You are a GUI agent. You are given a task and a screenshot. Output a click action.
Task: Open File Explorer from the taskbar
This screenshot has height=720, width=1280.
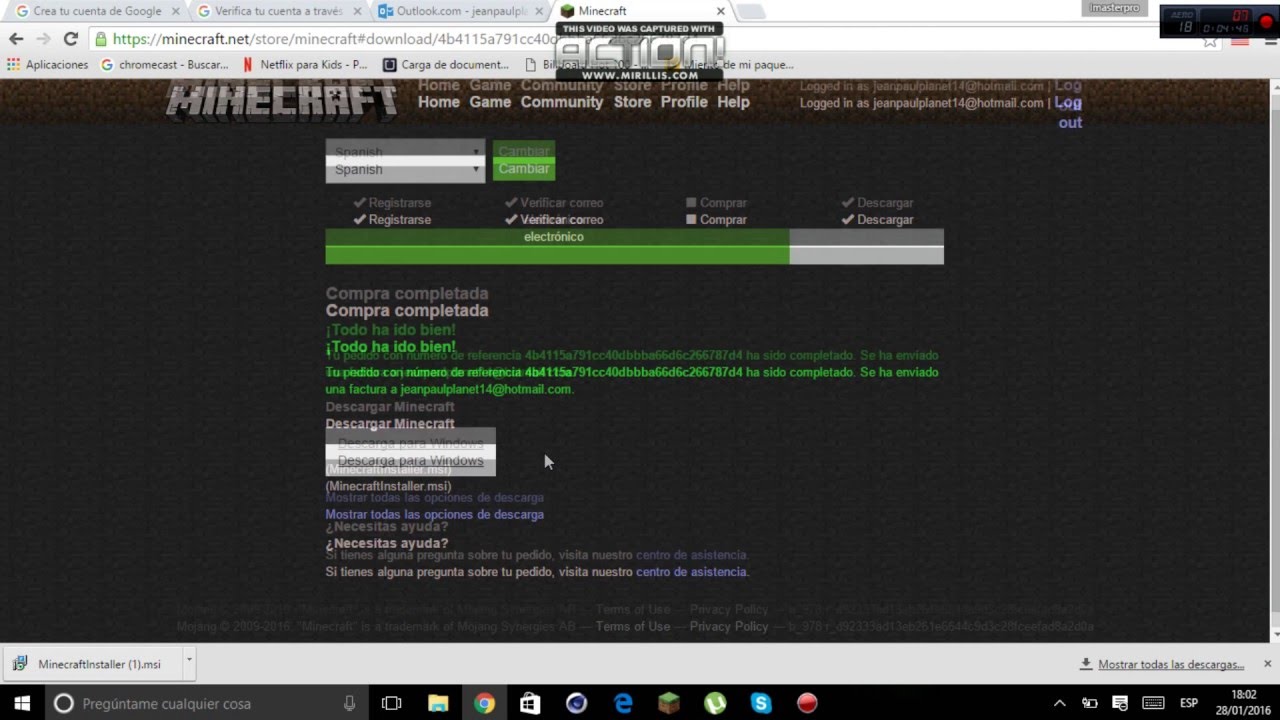coord(438,703)
